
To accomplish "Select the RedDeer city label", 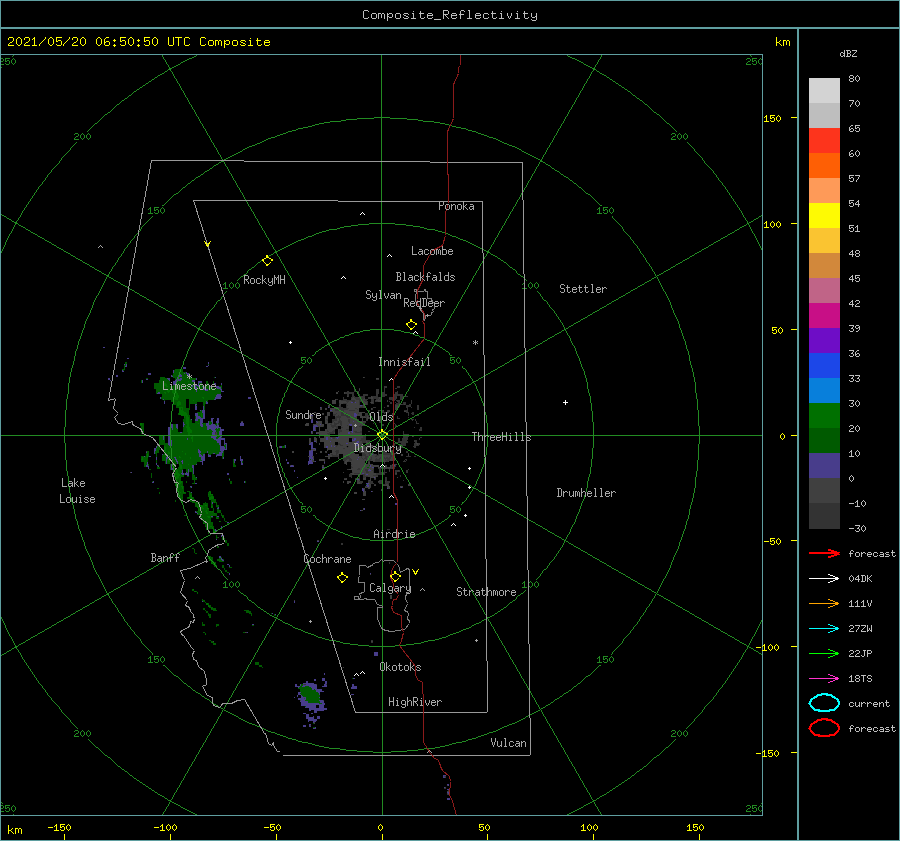I will tap(424, 303).
